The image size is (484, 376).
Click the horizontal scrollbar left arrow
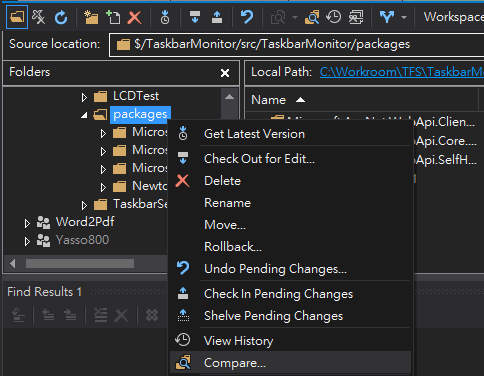[x=13, y=264]
